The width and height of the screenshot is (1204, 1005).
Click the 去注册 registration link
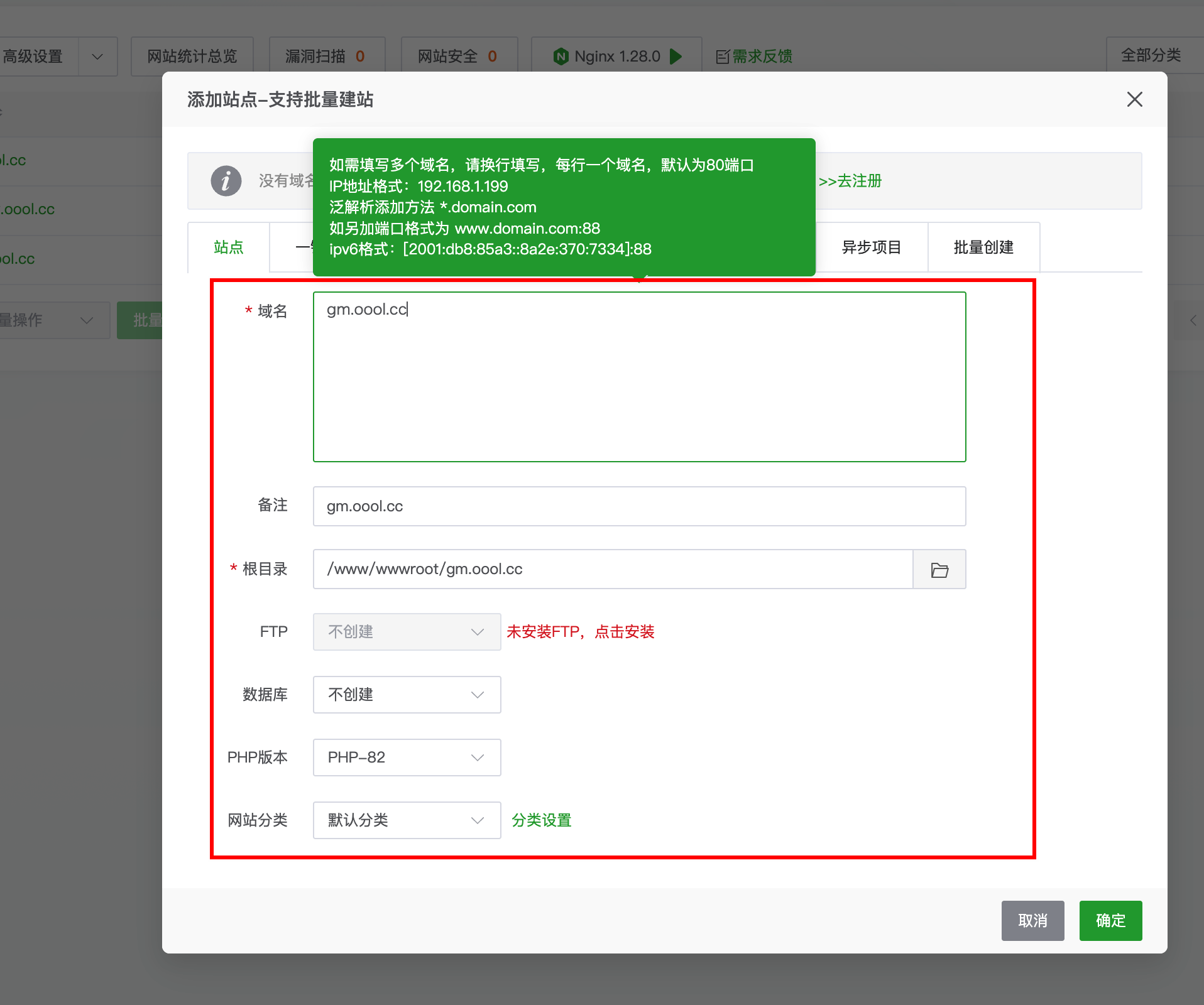(859, 182)
